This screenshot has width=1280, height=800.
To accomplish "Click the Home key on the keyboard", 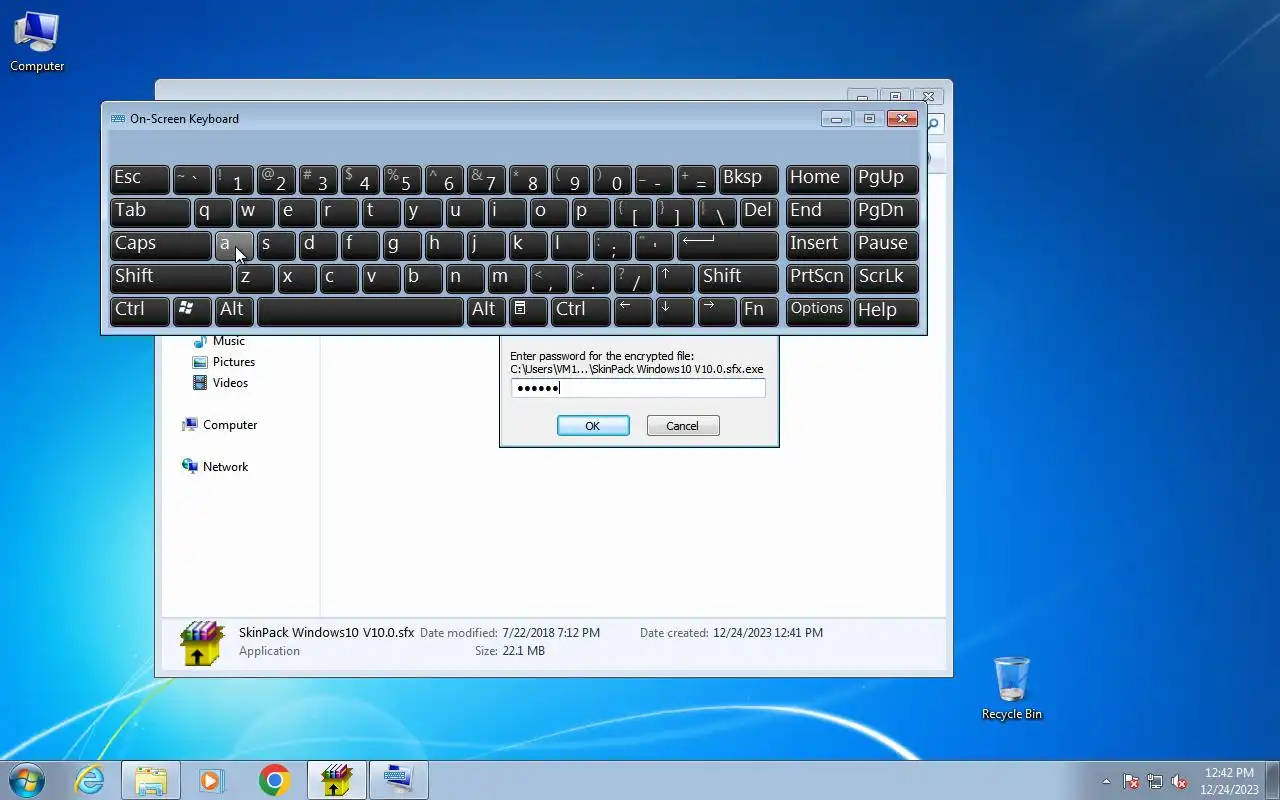I will 818,179.
